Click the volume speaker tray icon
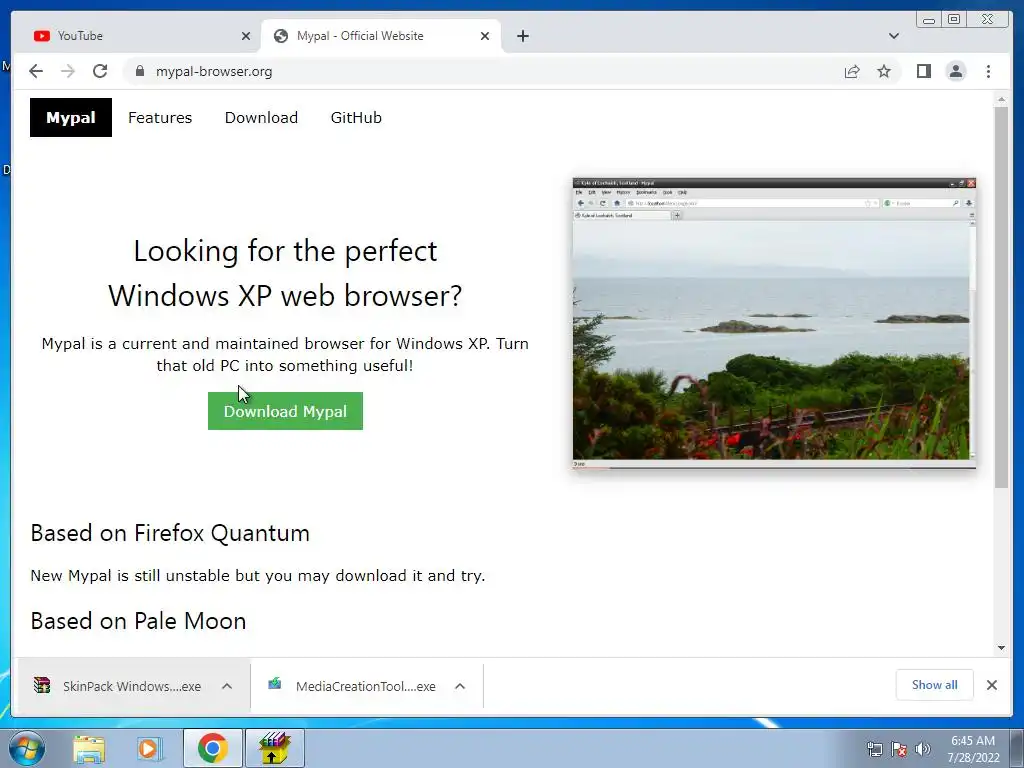The width and height of the screenshot is (1024, 768). (x=923, y=749)
